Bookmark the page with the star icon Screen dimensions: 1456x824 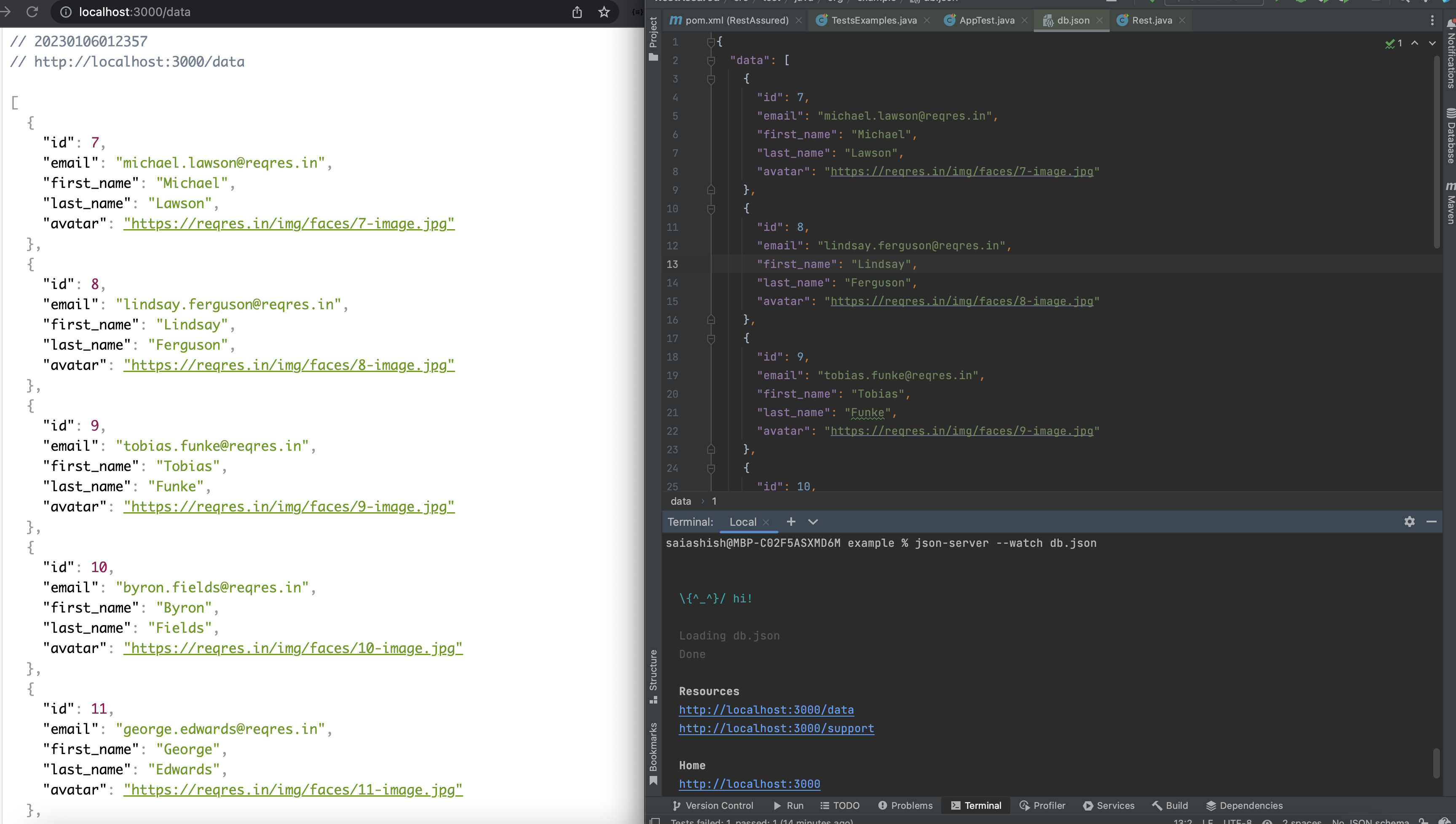pos(604,12)
